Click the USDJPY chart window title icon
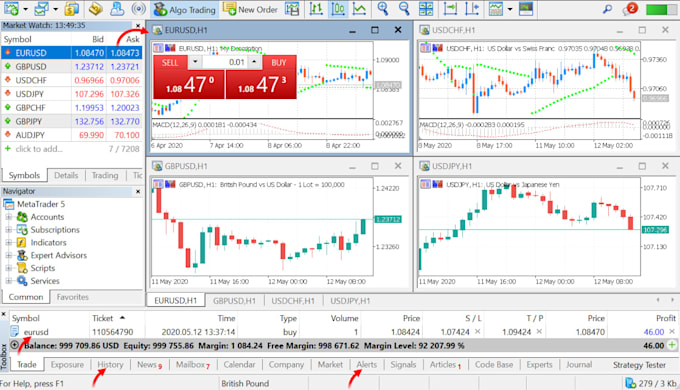 [425, 166]
